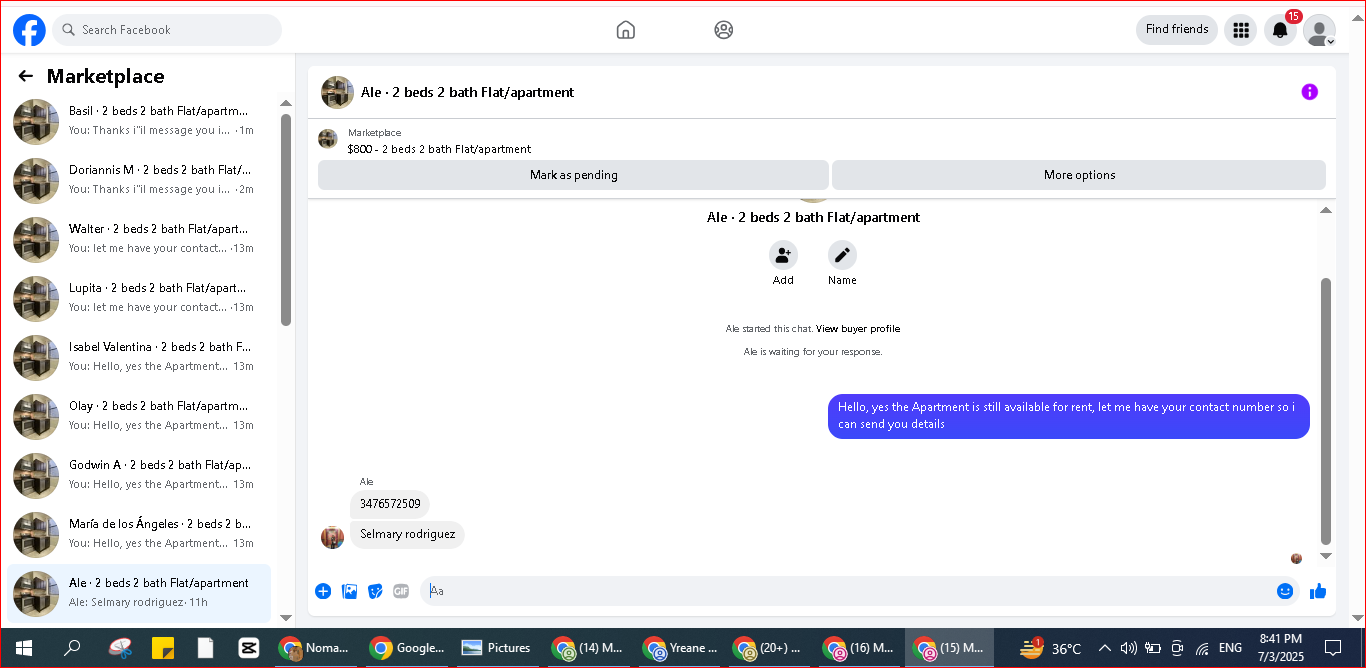Open Isabel Valentina conversation

tap(139, 357)
